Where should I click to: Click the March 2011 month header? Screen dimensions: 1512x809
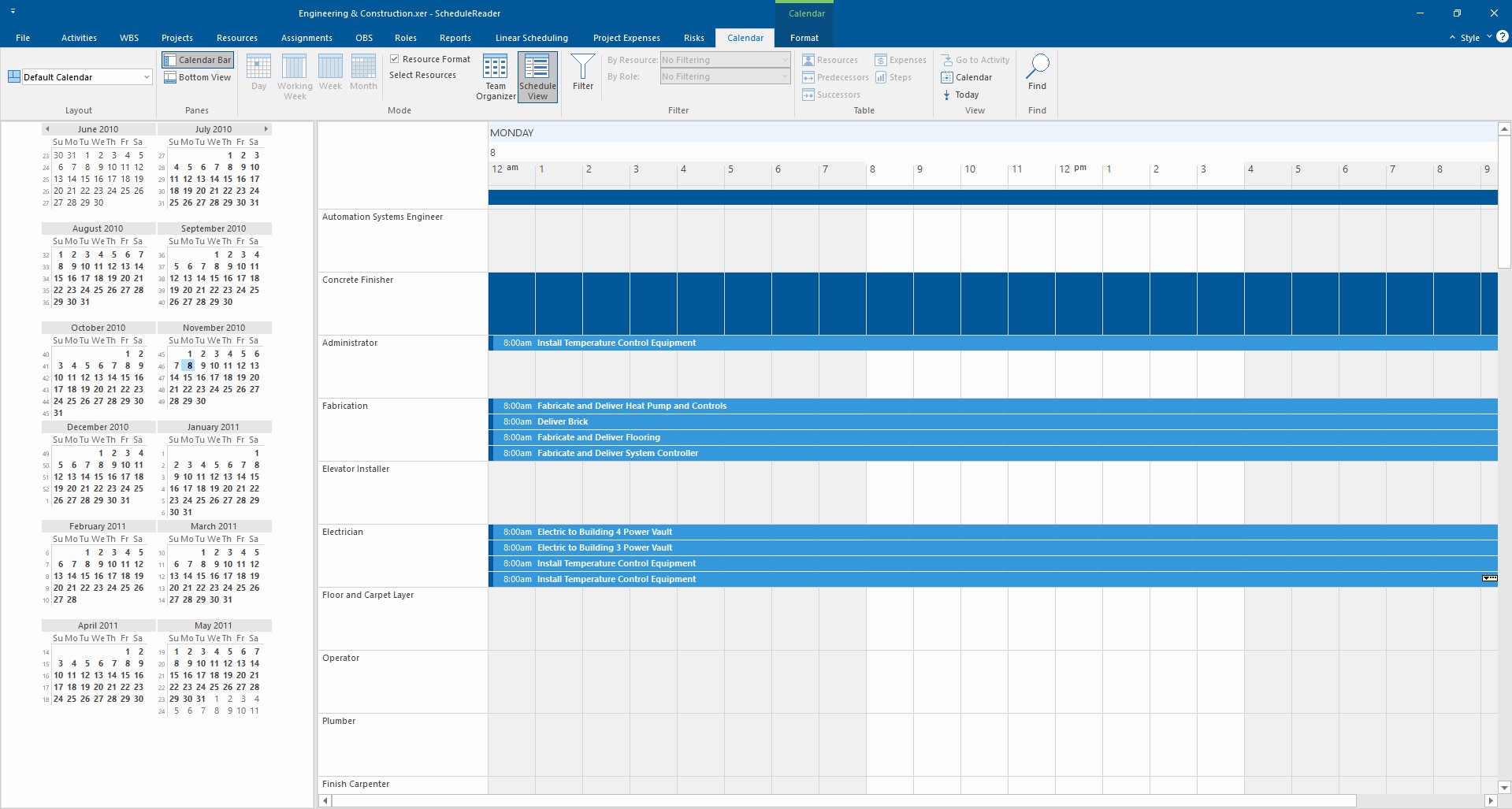(x=214, y=525)
